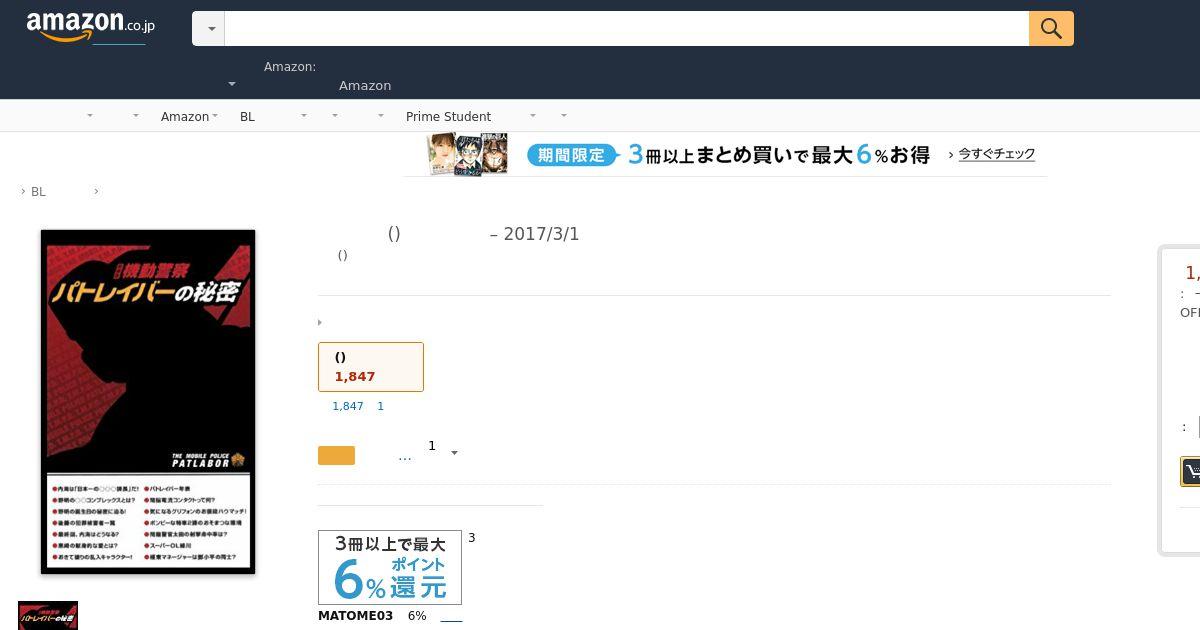The width and height of the screenshot is (1200, 630).
Task: Click the blue 1,847 offer link
Action: [348, 406]
